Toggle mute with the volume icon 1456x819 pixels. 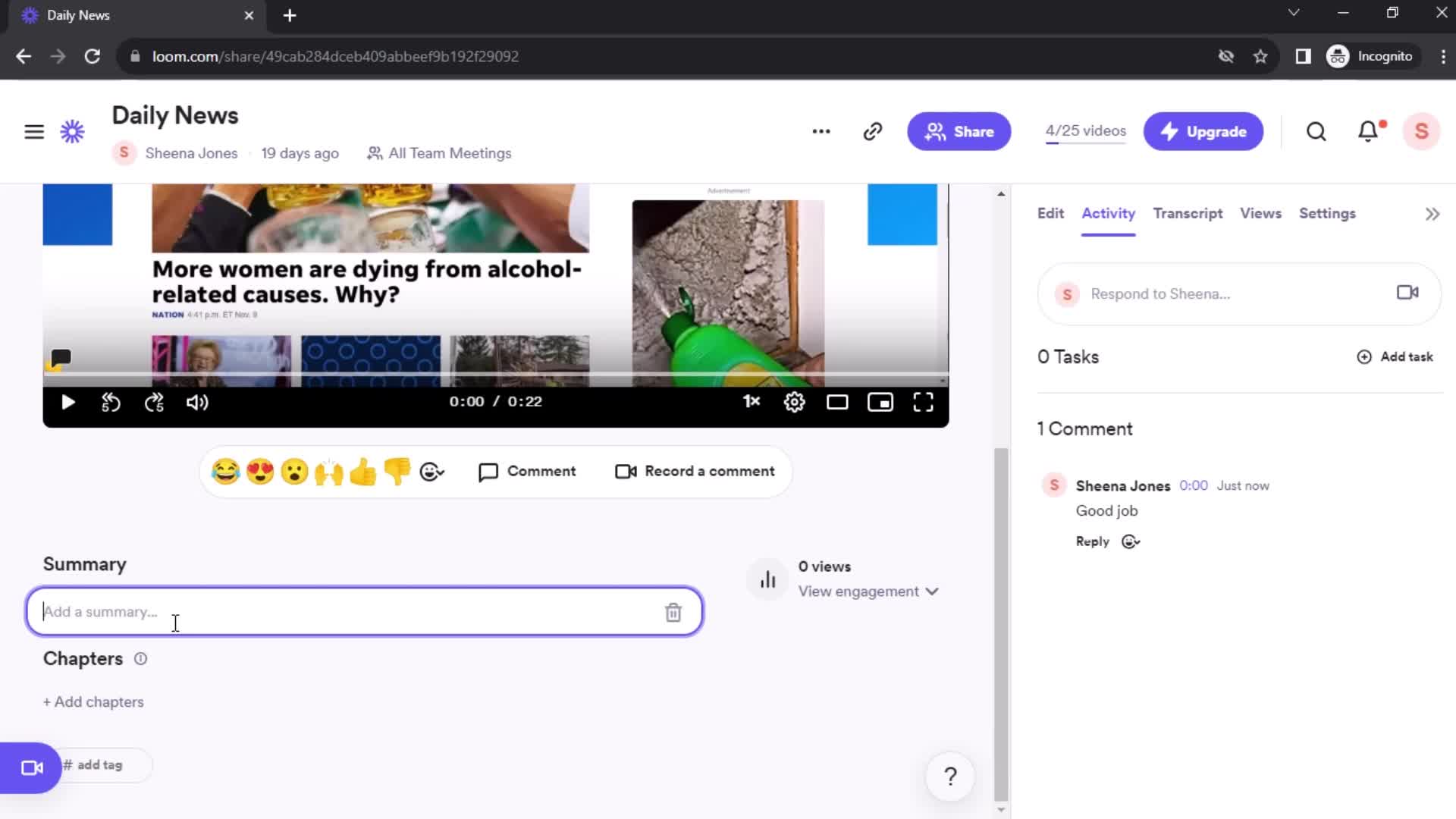click(198, 402)
